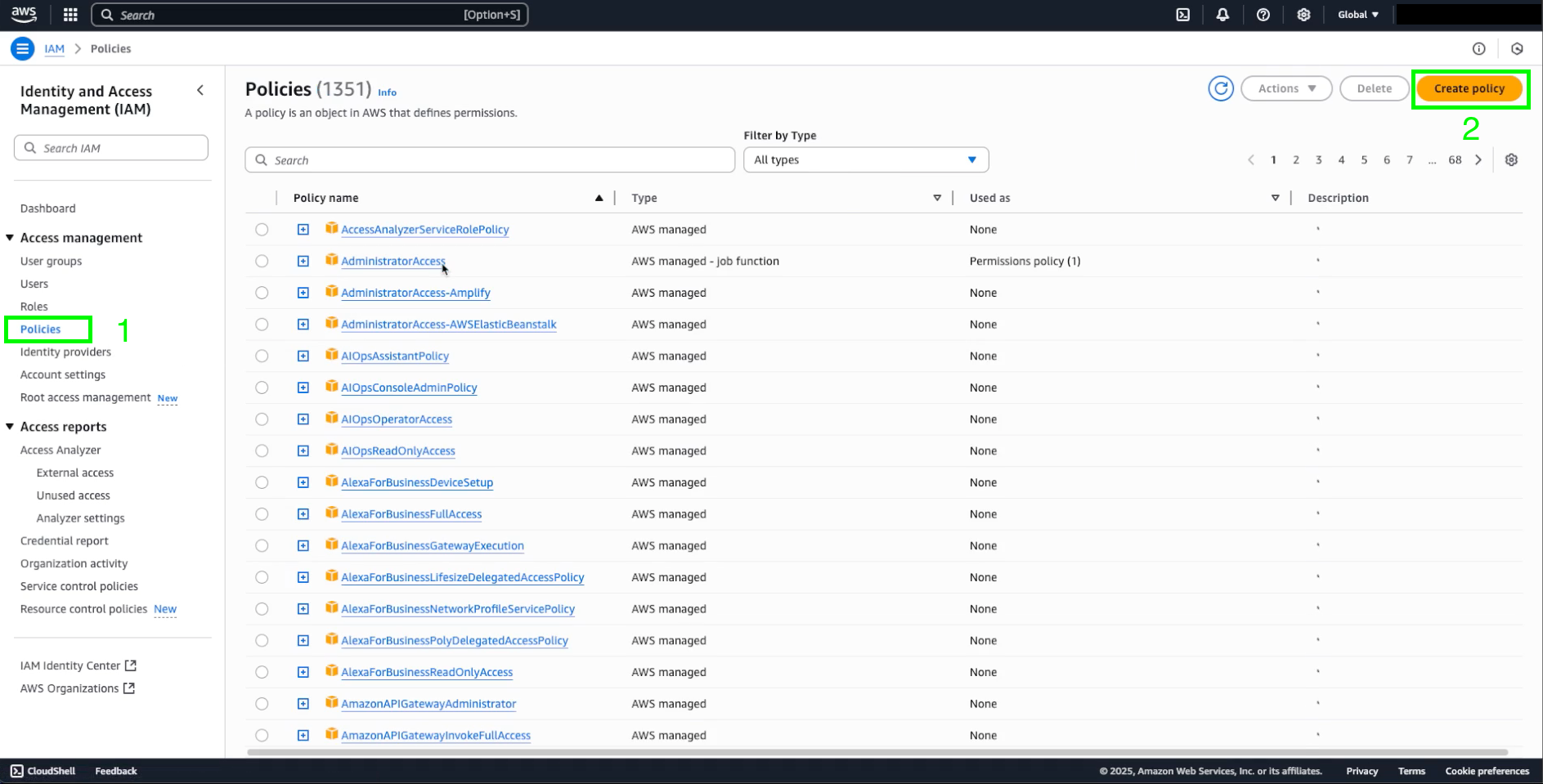This screenshot has width=1543, height=784.
Task: Click the Search IAM field
Action: point(111,148)
